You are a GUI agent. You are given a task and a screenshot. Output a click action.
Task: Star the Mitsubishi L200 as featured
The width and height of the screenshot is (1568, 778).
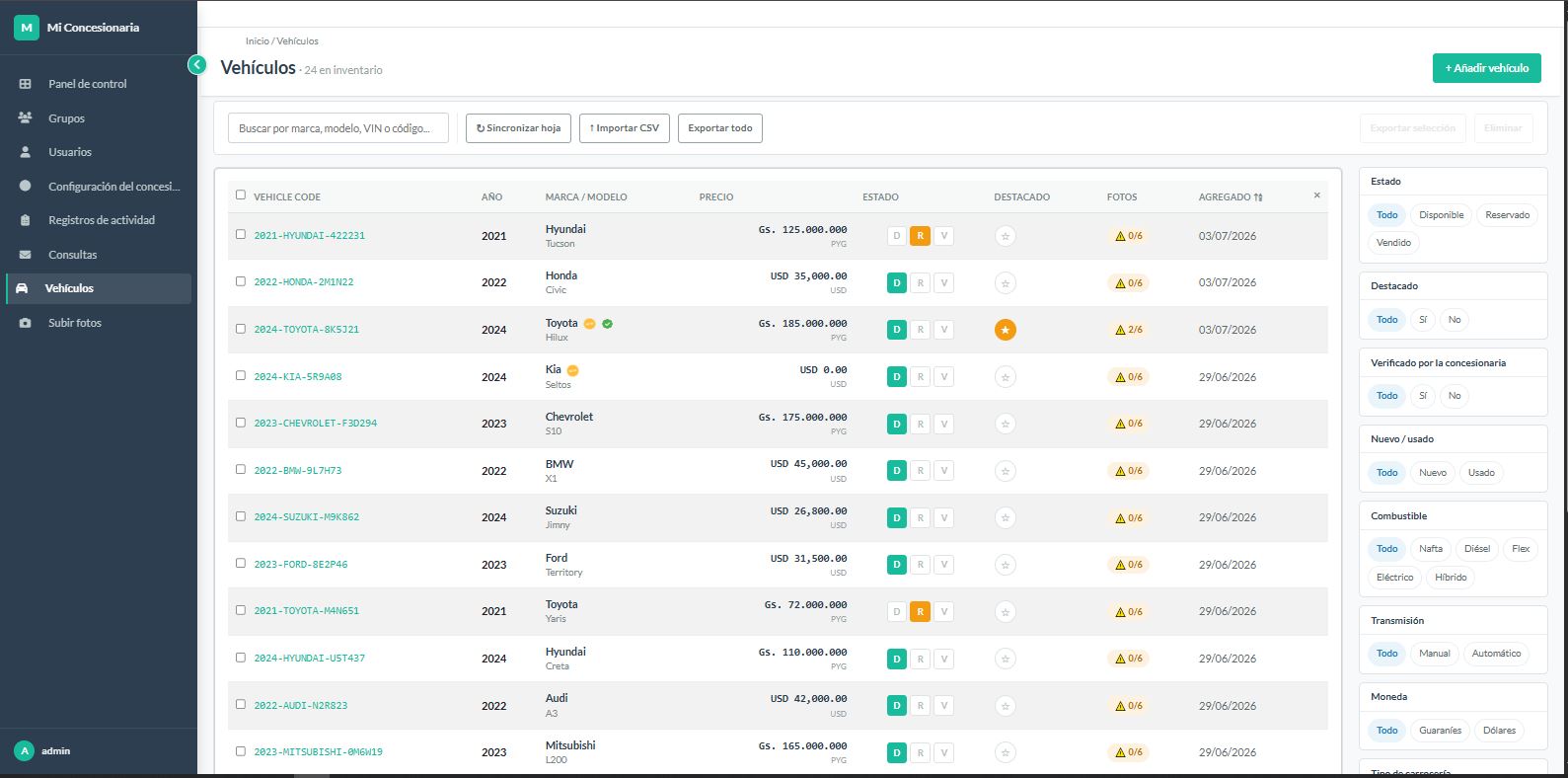point(1005,752)
